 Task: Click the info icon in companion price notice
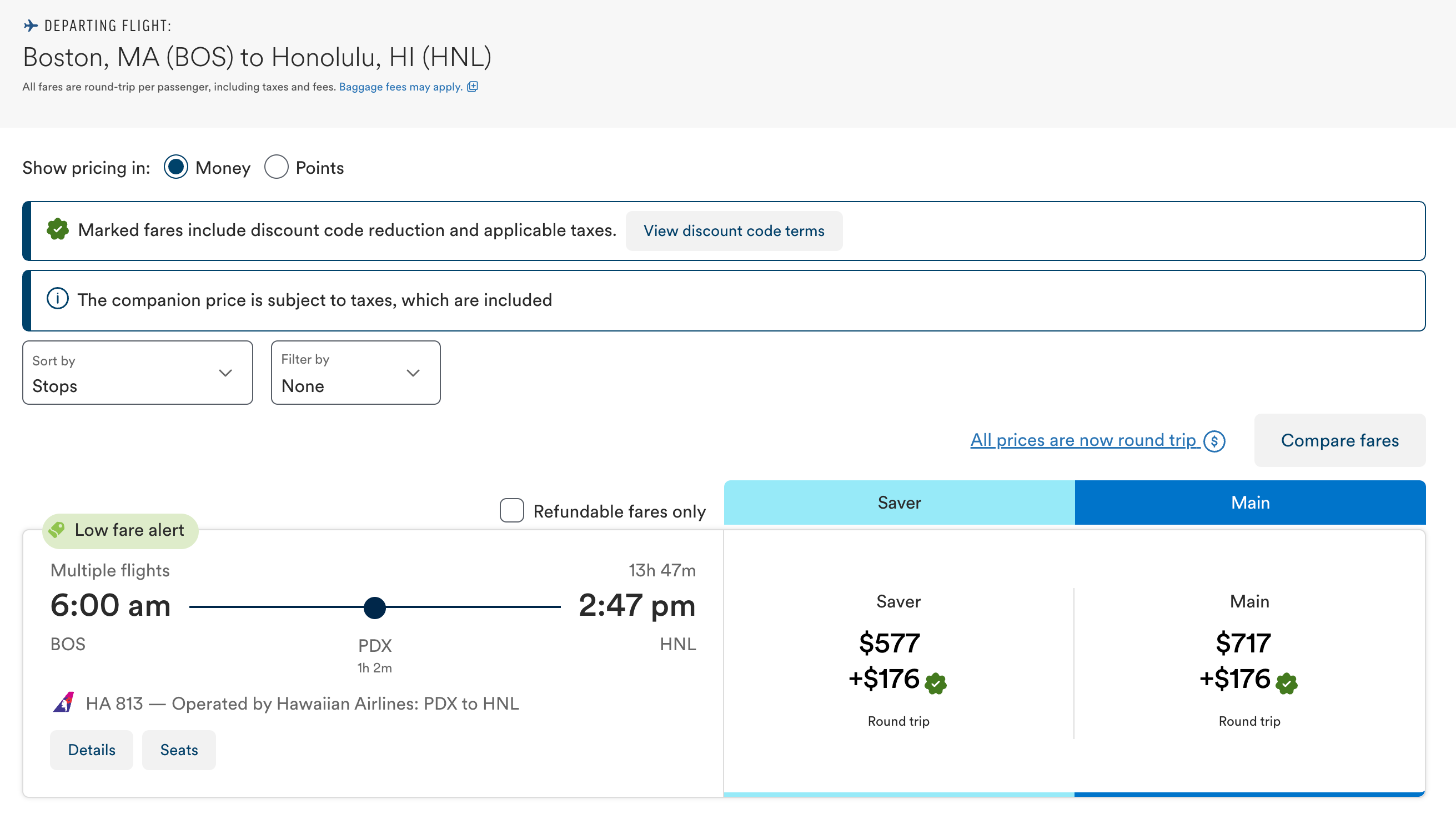click(58, 299)
